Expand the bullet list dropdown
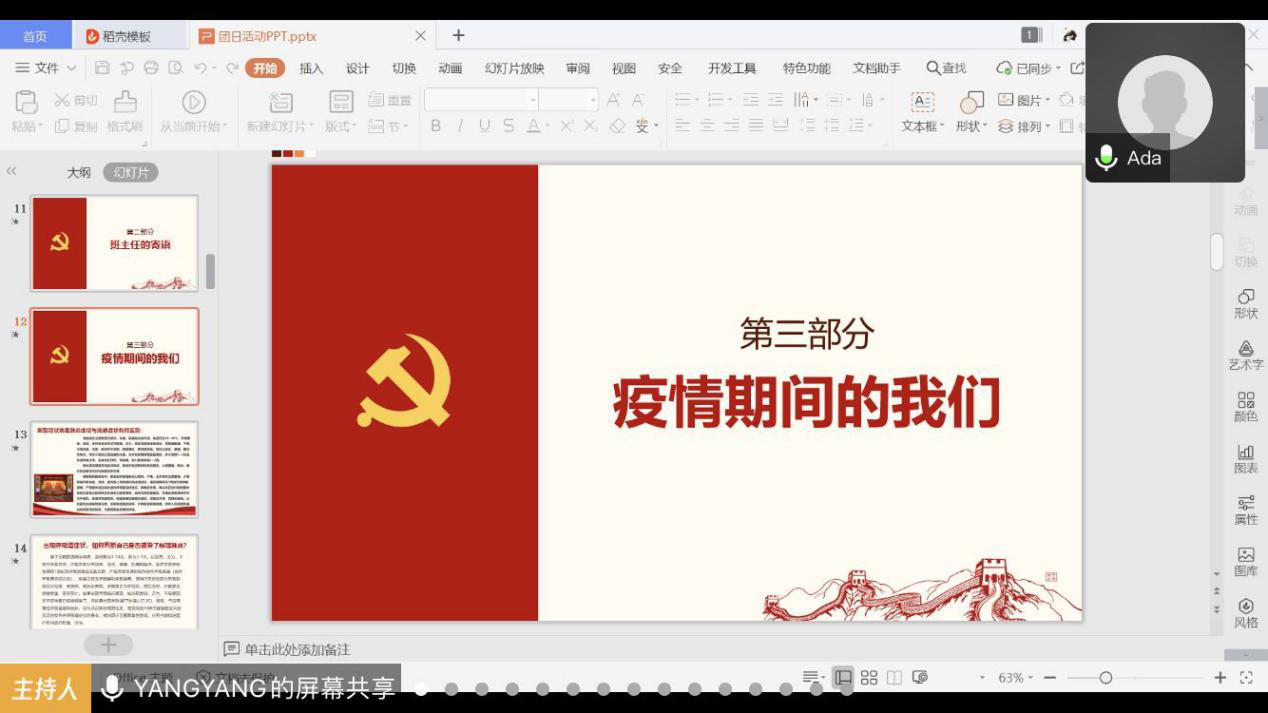 coord(697,100)
